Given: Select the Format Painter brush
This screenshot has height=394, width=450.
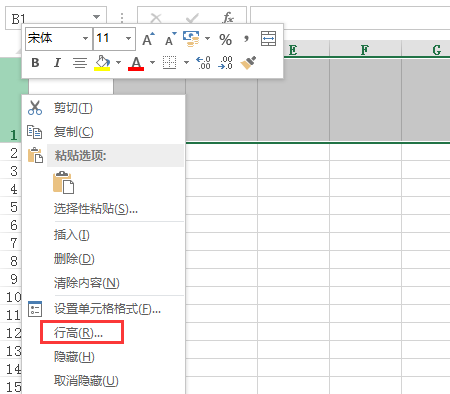Looking at the screenshot, I should coord(248,63).
